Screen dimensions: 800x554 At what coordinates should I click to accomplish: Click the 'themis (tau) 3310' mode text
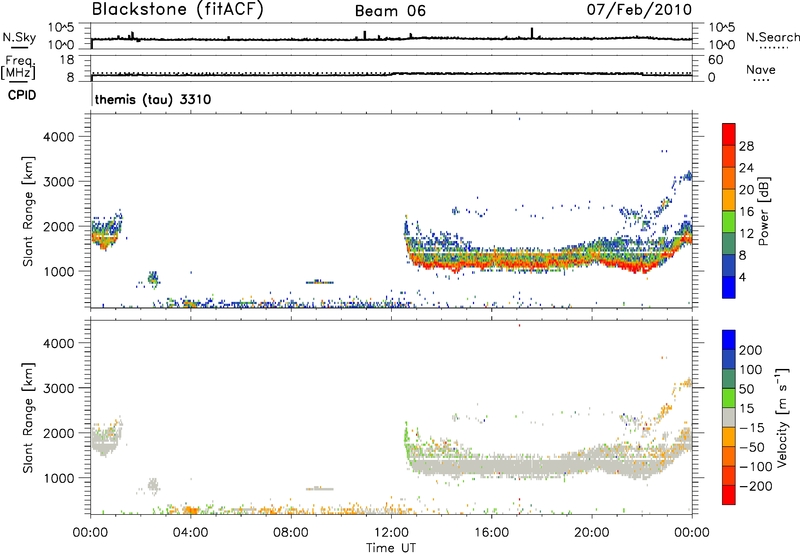pyautogui.click(x=153, y=99)
